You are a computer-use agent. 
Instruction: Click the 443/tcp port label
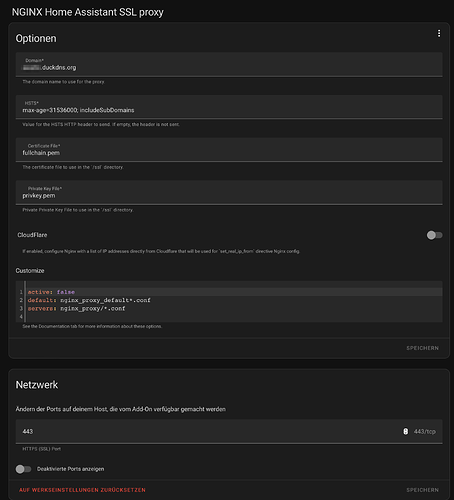point(425,431)
